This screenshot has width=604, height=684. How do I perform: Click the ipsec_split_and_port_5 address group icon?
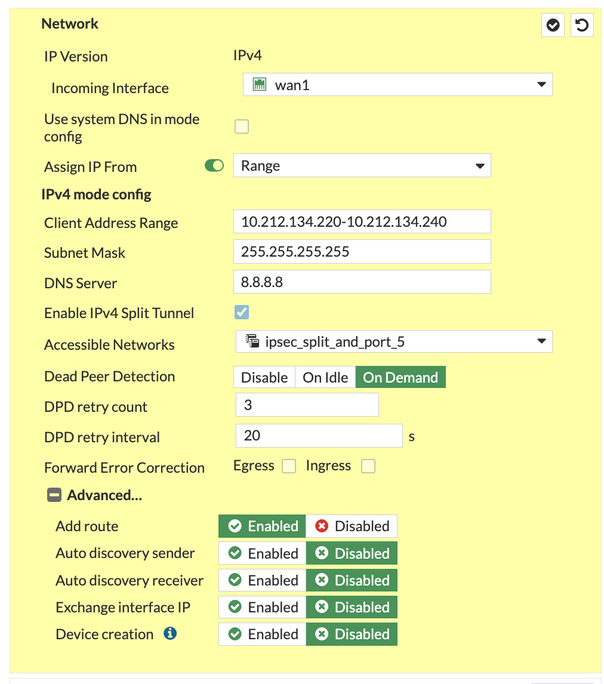click(252, 341)
